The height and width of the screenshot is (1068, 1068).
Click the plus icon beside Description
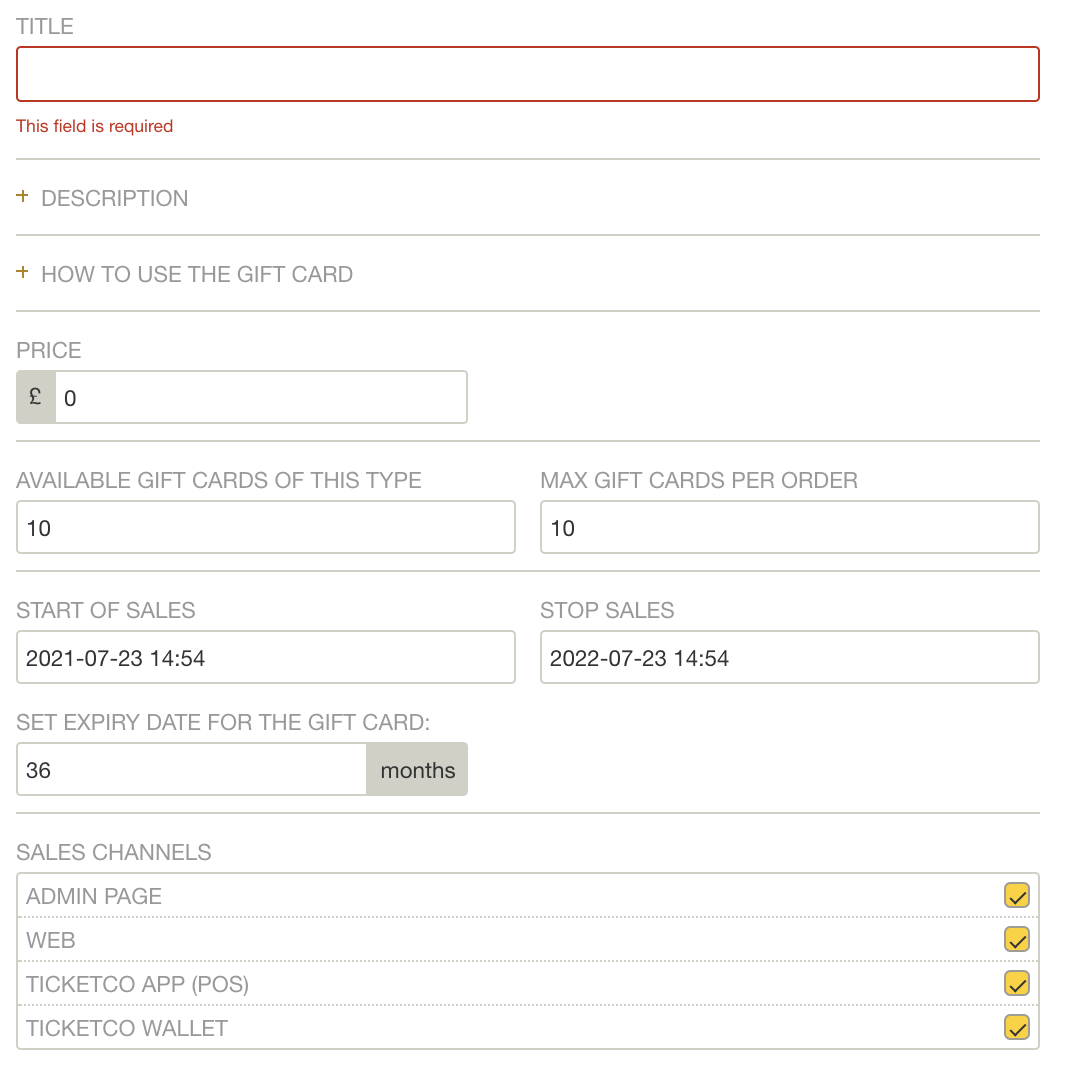click(22, 197)
